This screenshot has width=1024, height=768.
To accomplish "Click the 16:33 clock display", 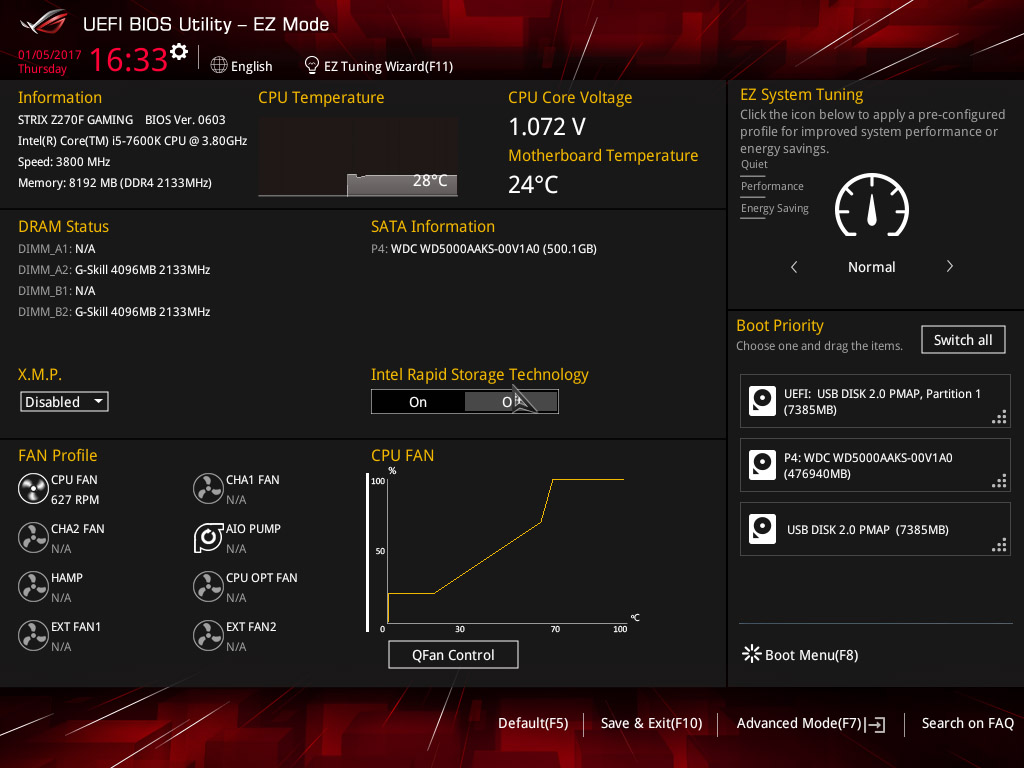I will click(129, 59).
